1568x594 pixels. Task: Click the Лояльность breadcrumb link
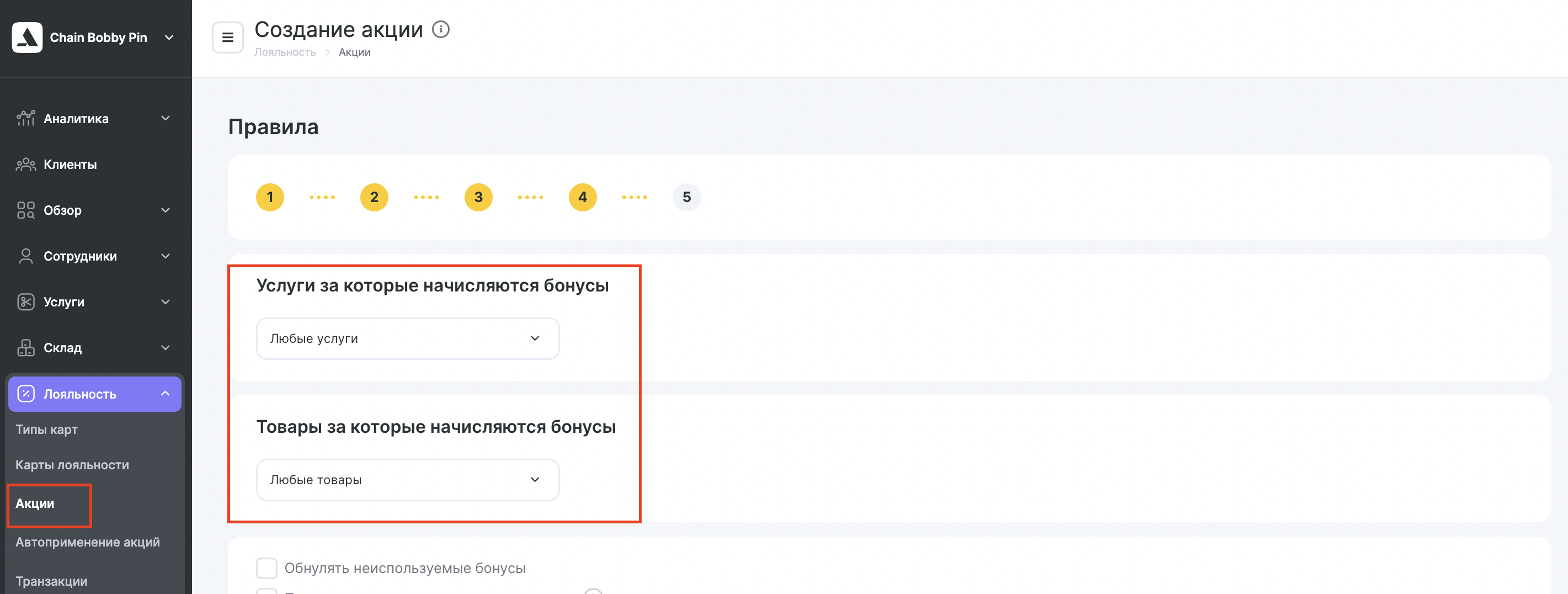coord(285,52)
